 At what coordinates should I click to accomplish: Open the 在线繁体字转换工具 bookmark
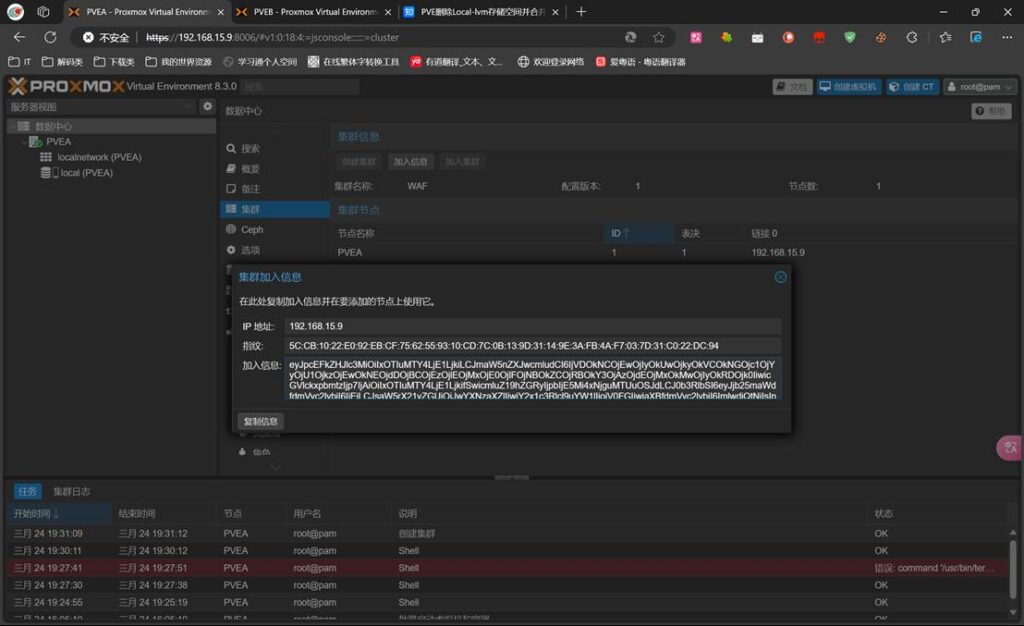353,62
